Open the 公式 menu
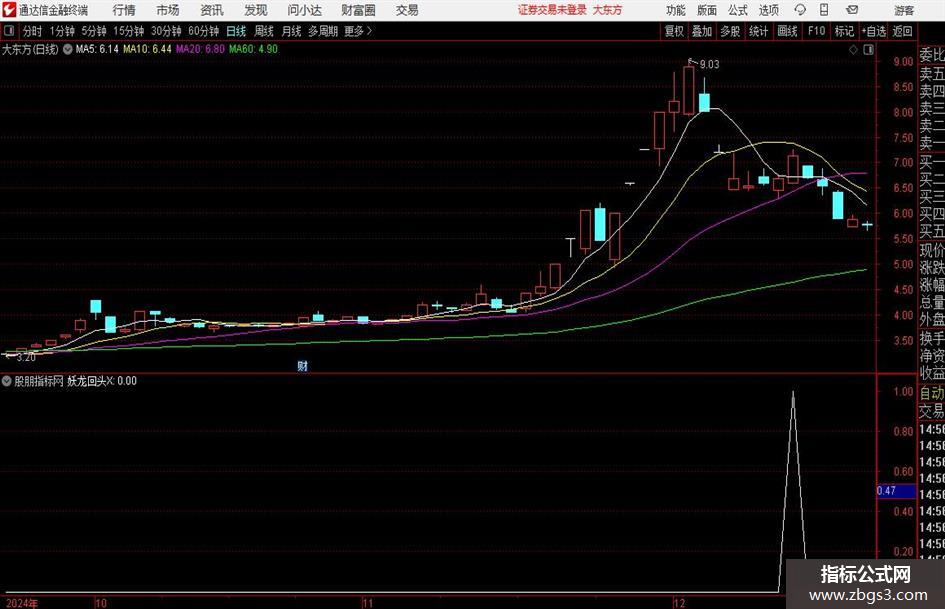The height and width of the screenshot is (609, 945). point(738,10)
